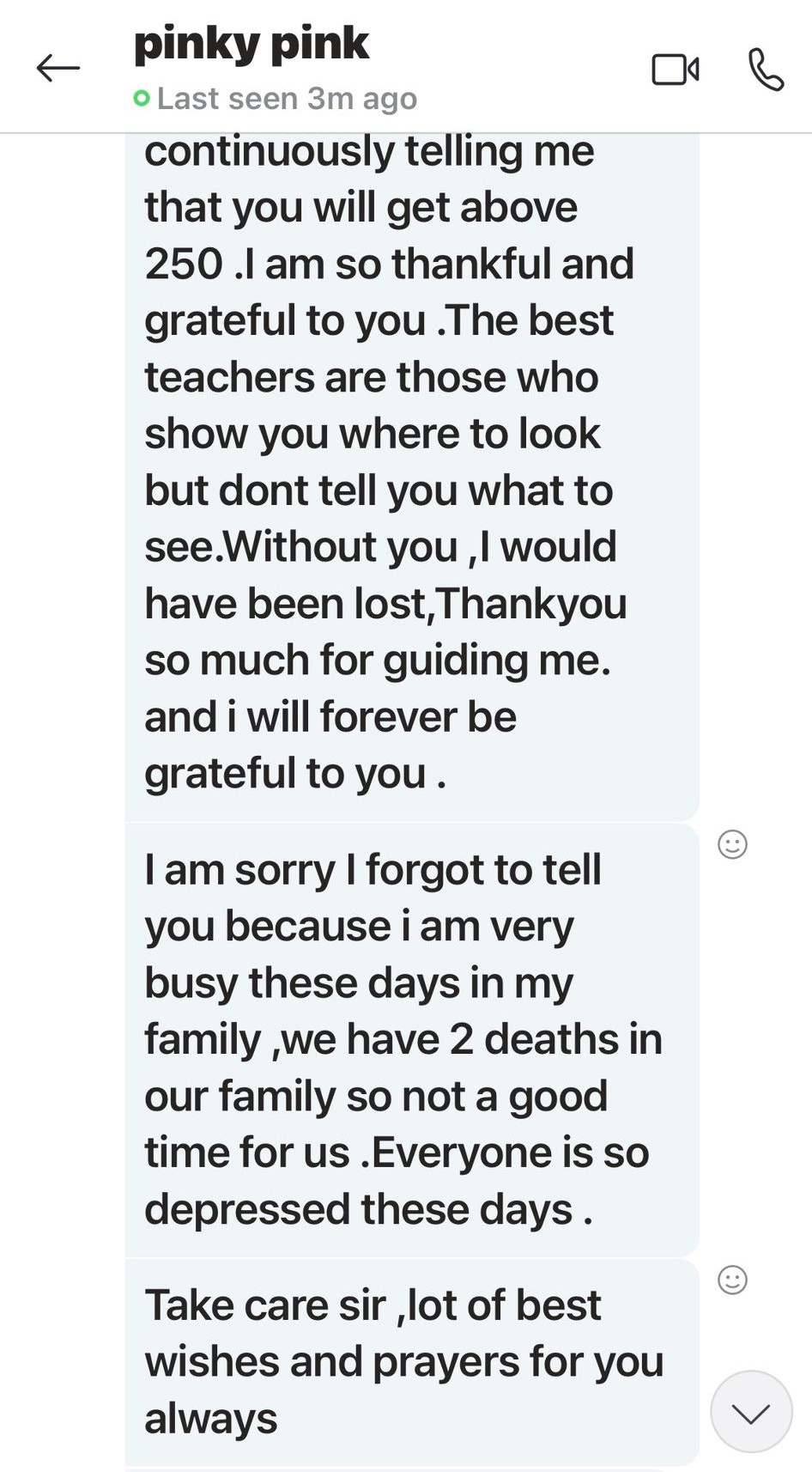The height and width of the screenshot is (1472, 812).
Task: Open emoji reaction beside 'Take care sir' message
Action: click(732, 1280)
